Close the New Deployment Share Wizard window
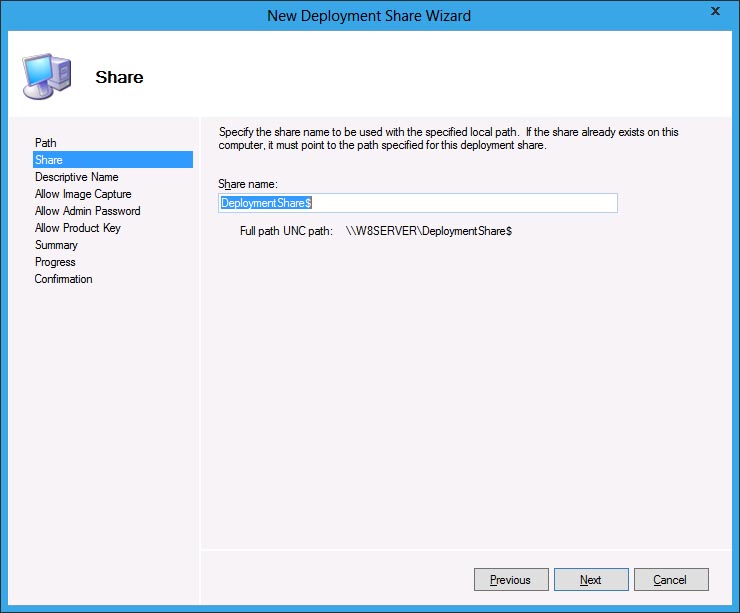The height and width of the screenshot is (613, 740). pos(714,12)
